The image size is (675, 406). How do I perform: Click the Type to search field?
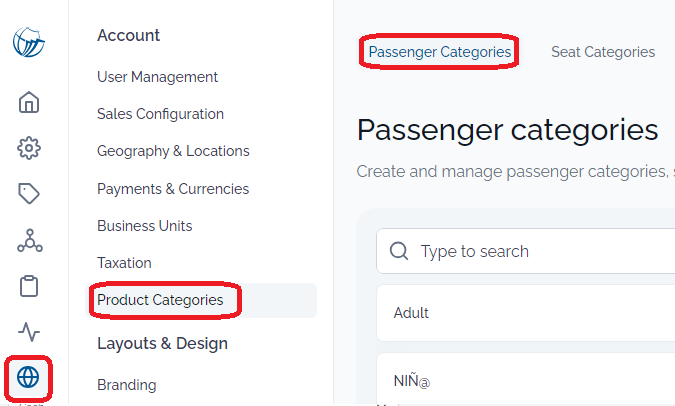[526, 251]
